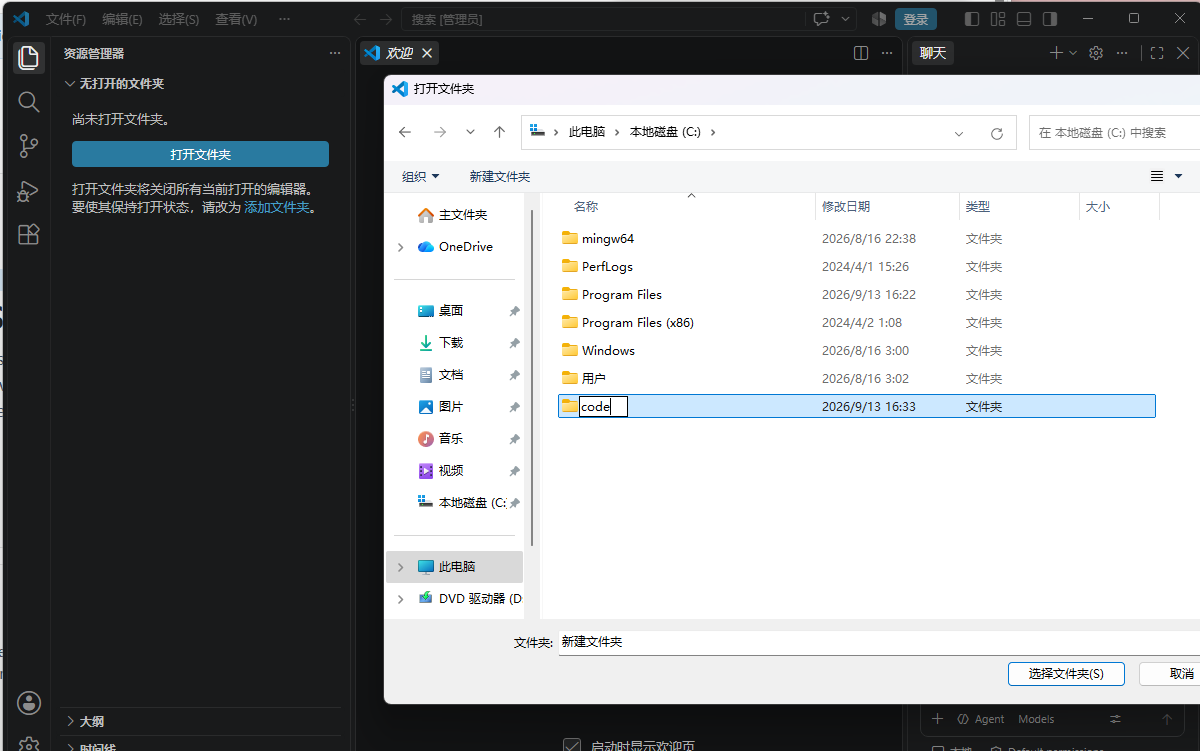The height and width of the screenshot is (751, 1200).
Task: Open the 选择(S) menu
Action: [178, 19]
